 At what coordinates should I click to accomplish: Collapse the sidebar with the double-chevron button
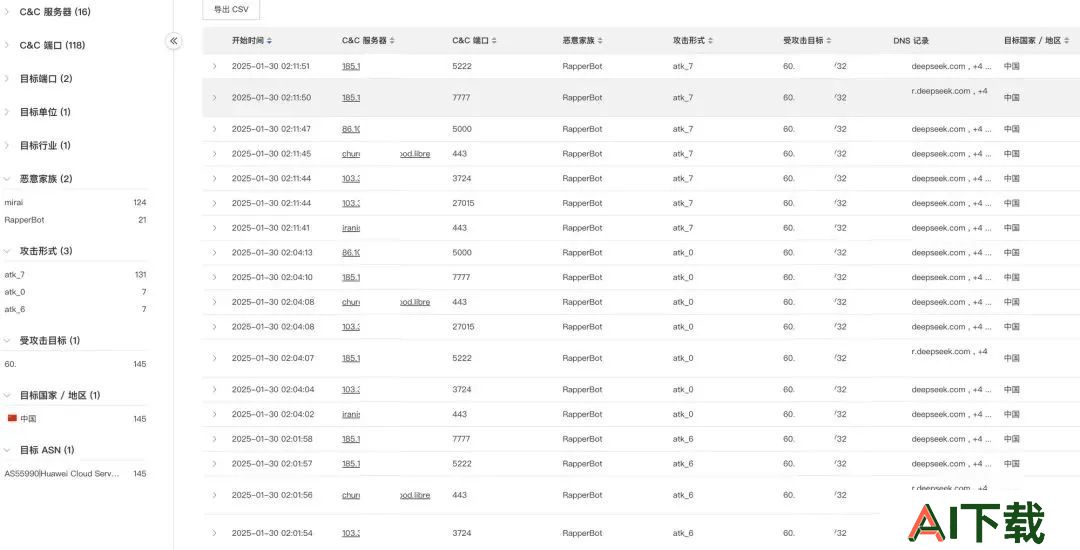(174, 41)
